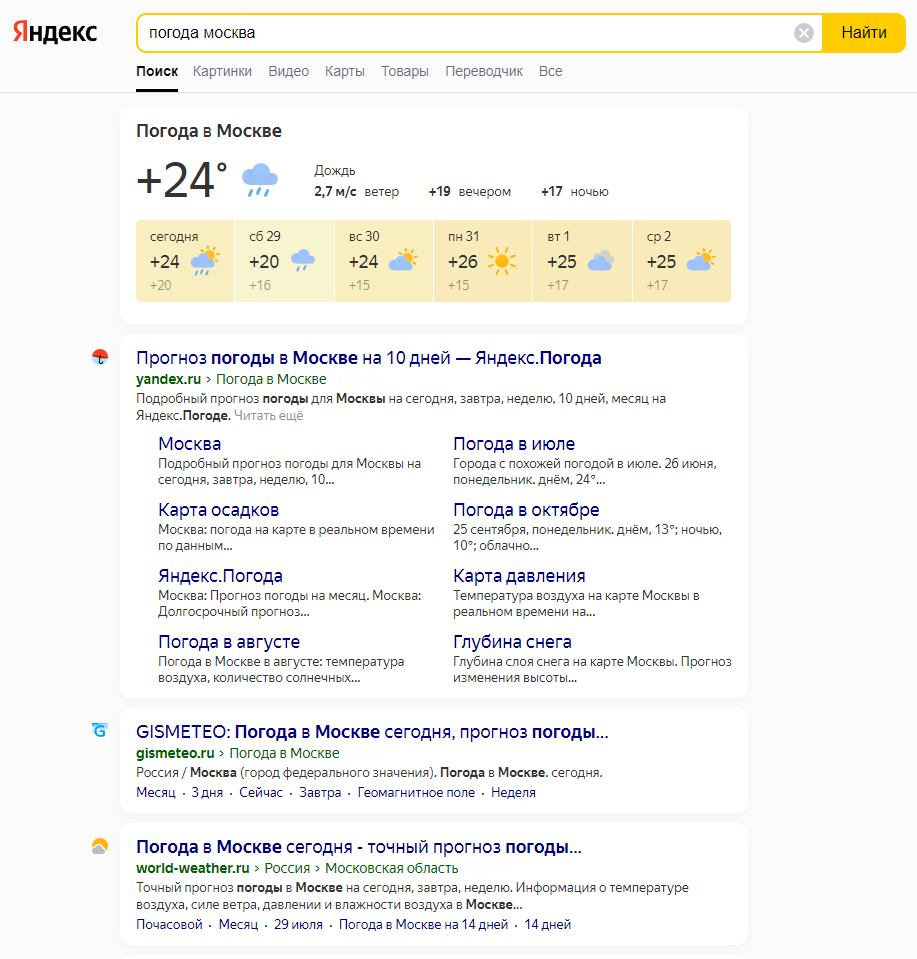Open Gismeteo Месяц quick link
Image resolution: width=917 pixels, height=959 pixels.
click(155, 793)
